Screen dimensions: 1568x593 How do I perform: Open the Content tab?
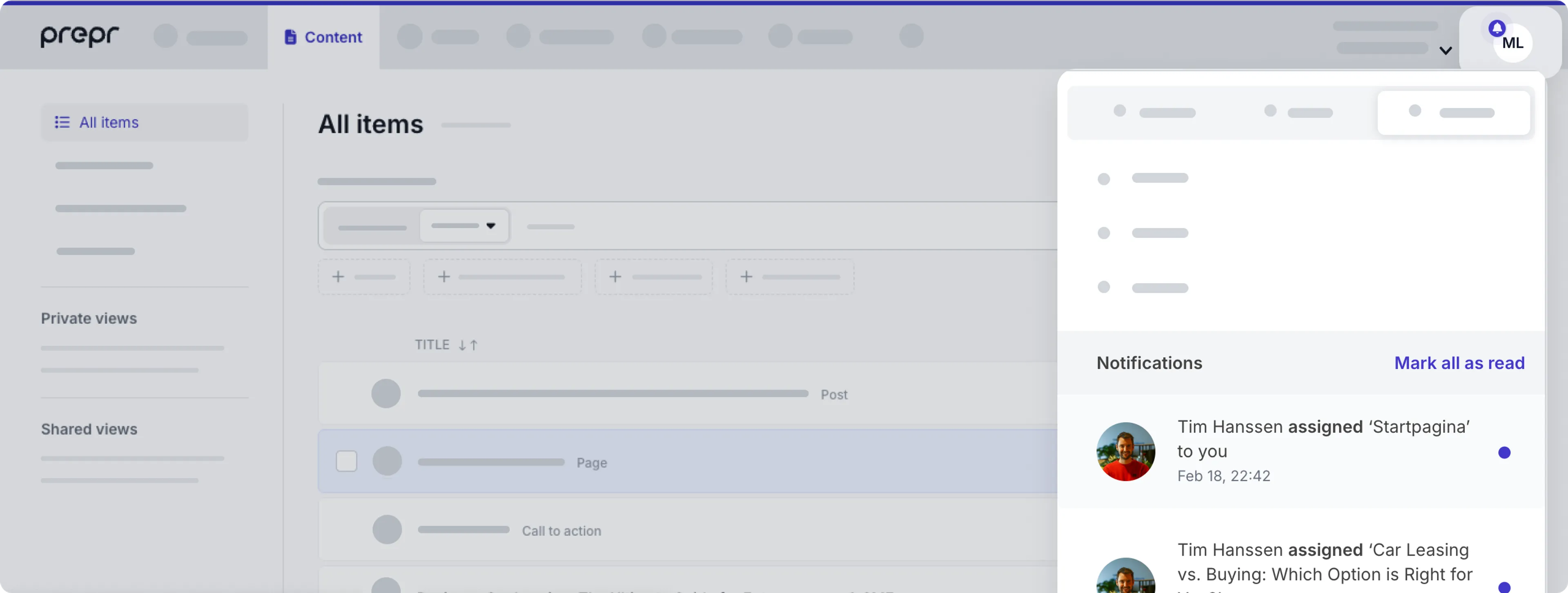[x=323, y=37]
